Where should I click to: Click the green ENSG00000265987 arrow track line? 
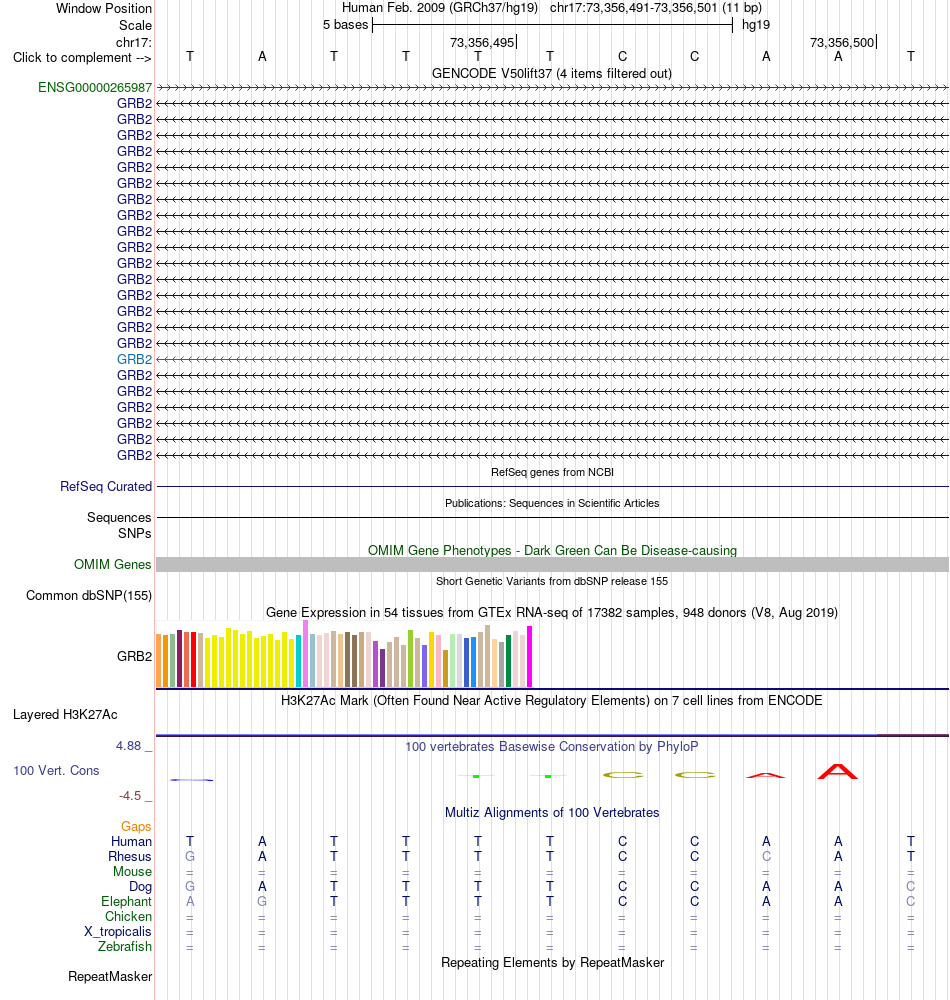pyautogui.click(x=552, y=87)
